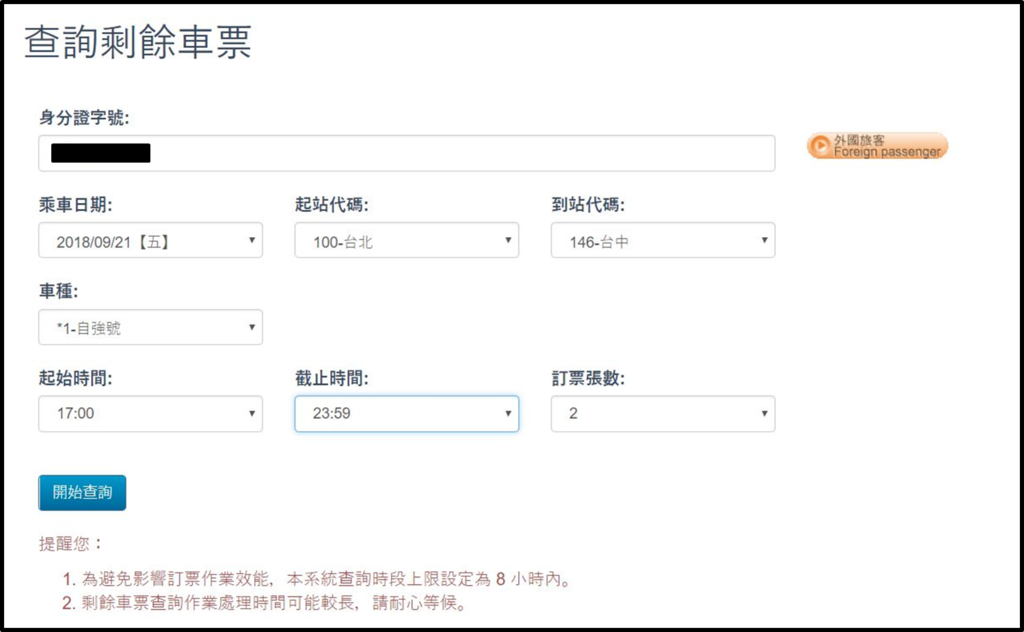Click the 起站代碼 label text

coord(332,205)
